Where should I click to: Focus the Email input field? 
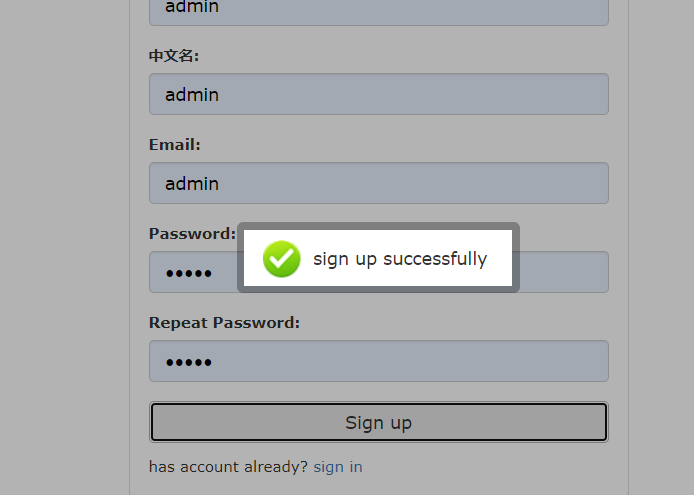[x=378, y=184]
